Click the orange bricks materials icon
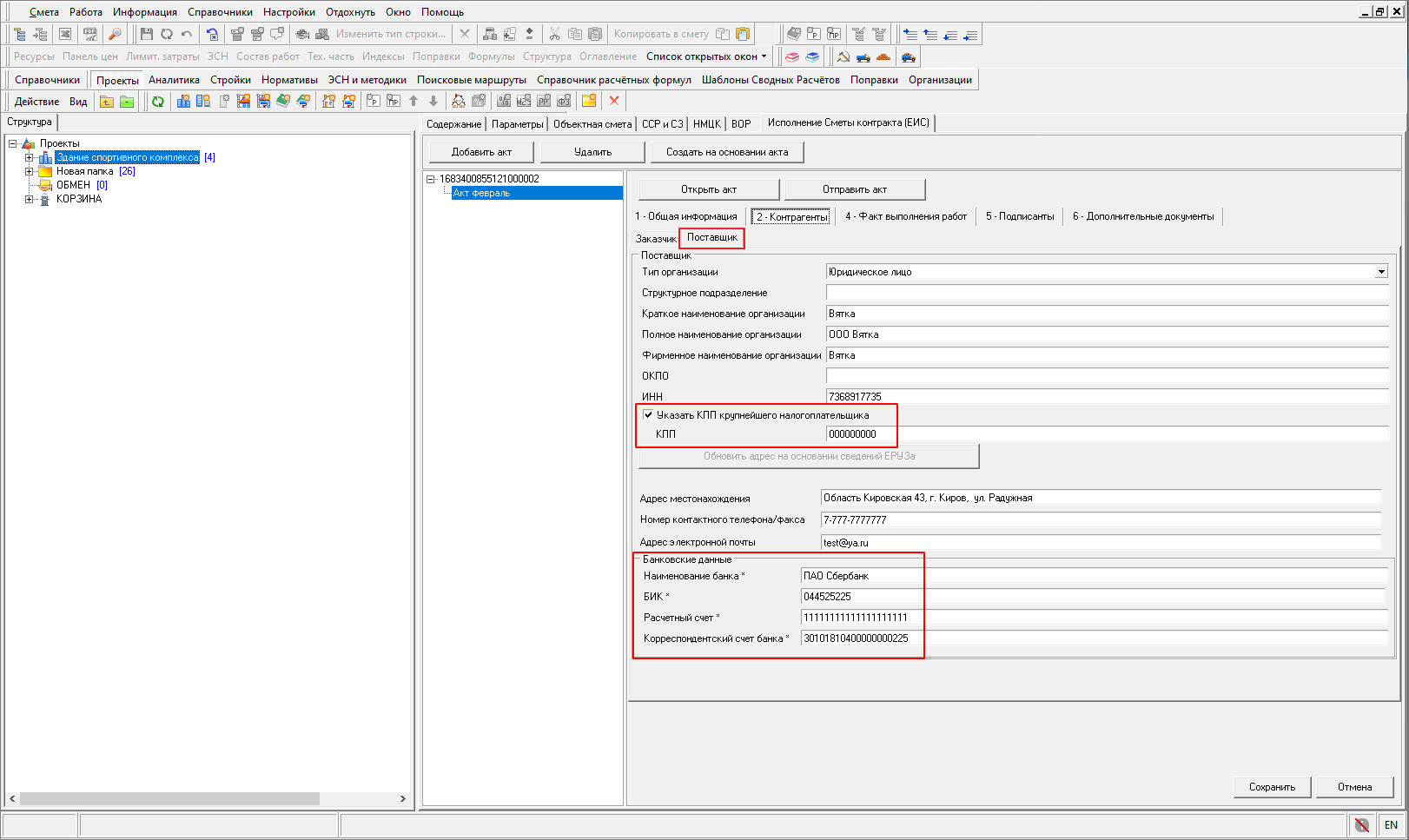1409x840 pixels. [883, 57]
